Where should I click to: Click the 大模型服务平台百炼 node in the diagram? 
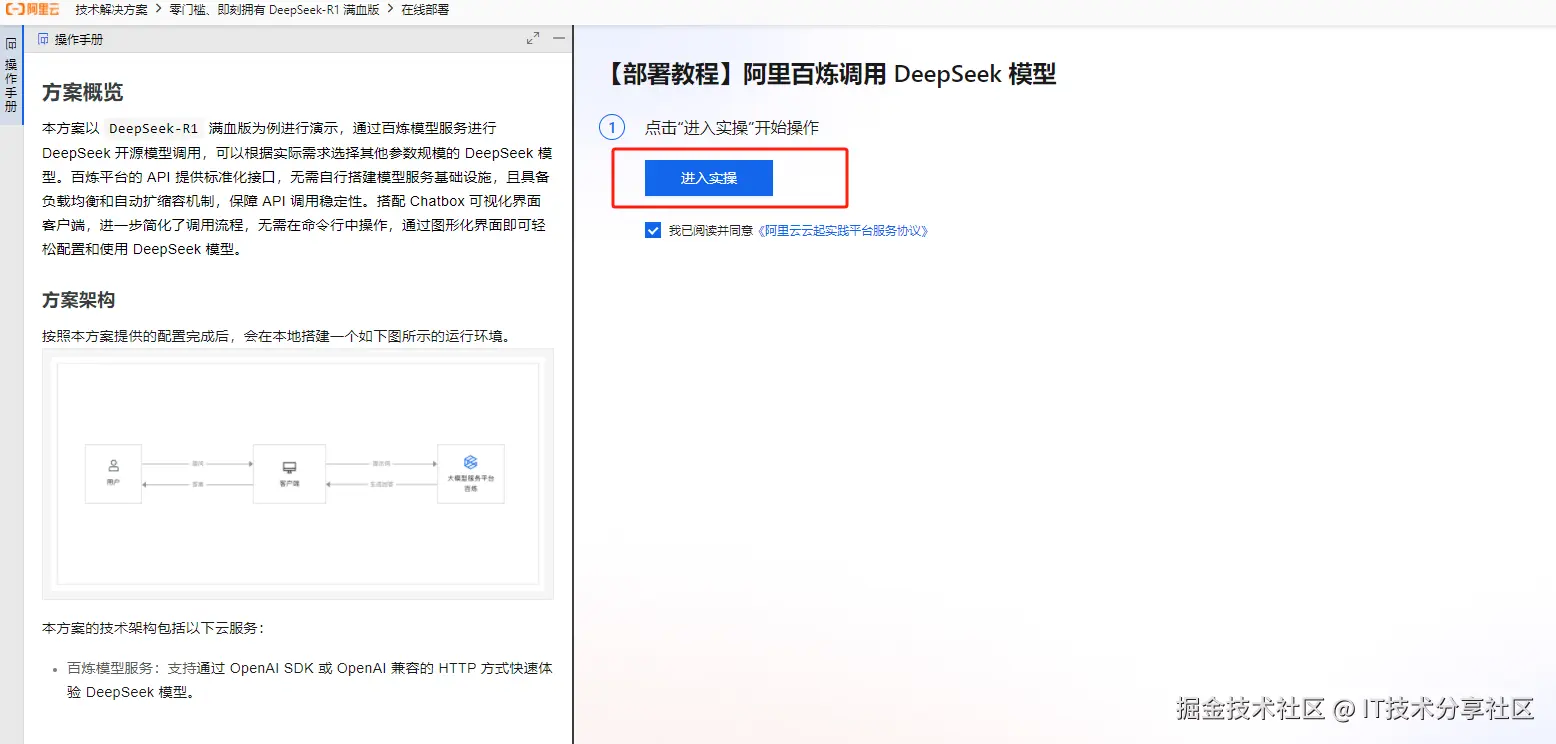click(471, 473)
